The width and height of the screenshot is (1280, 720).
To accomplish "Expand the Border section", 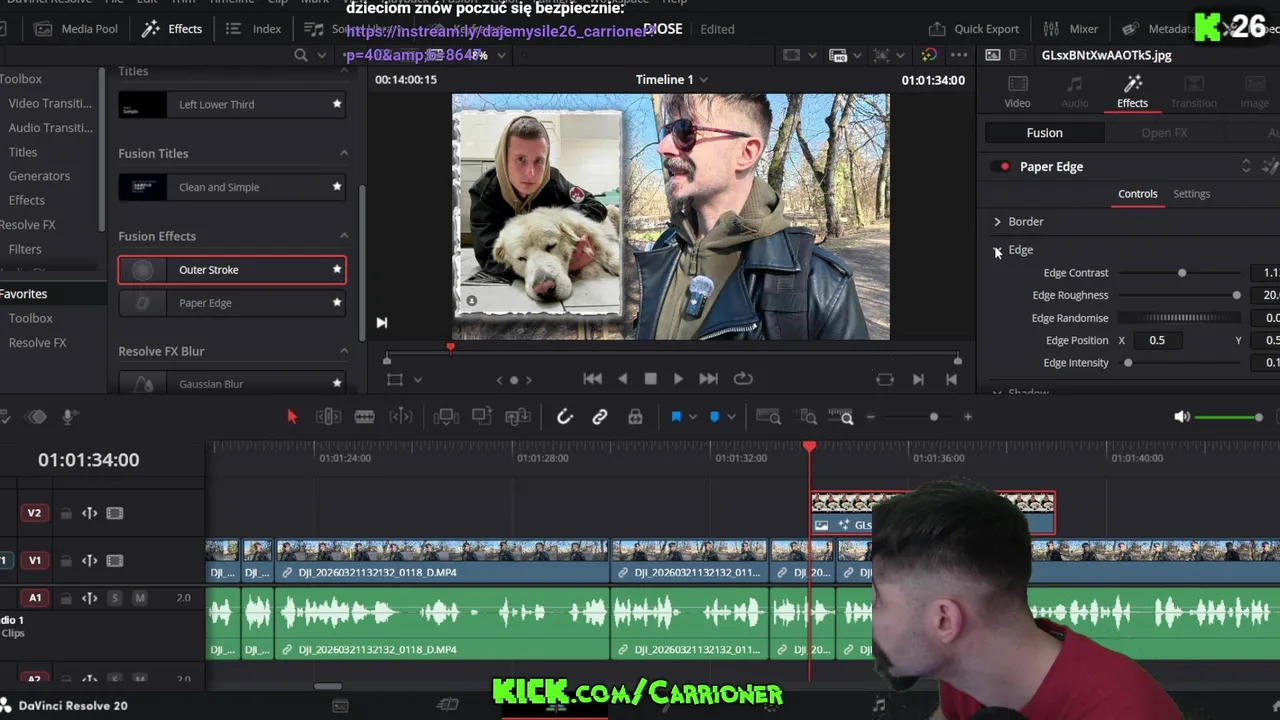I will (x=997, y=222).
